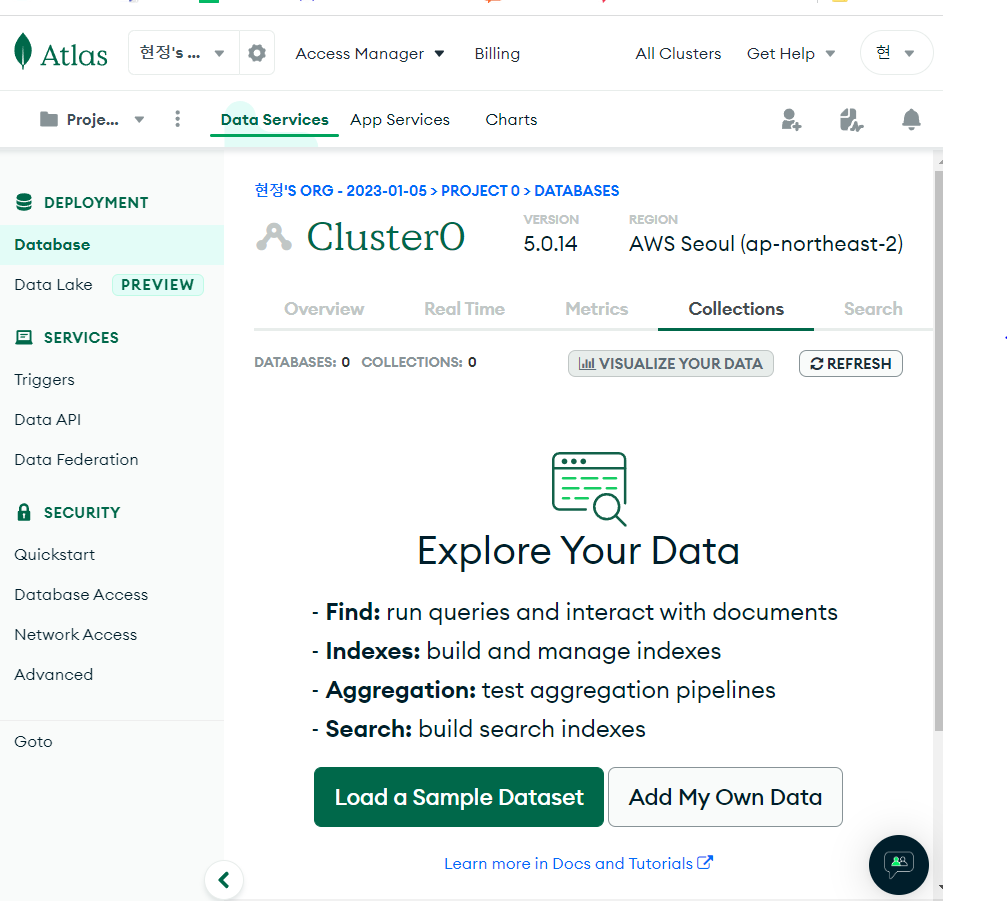
Task: Click the Cluster0 cluster icon
Action: (x=274, y=237)
